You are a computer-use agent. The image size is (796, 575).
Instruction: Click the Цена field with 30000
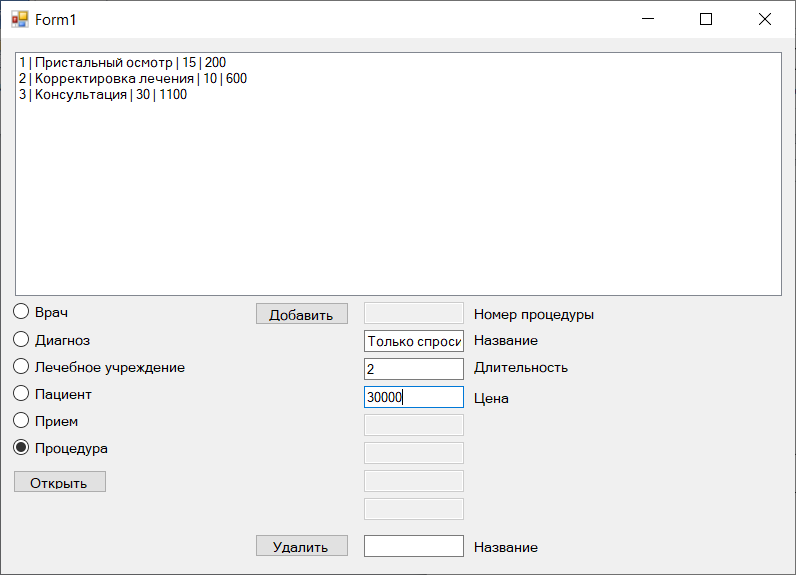(x=414, y=397)
